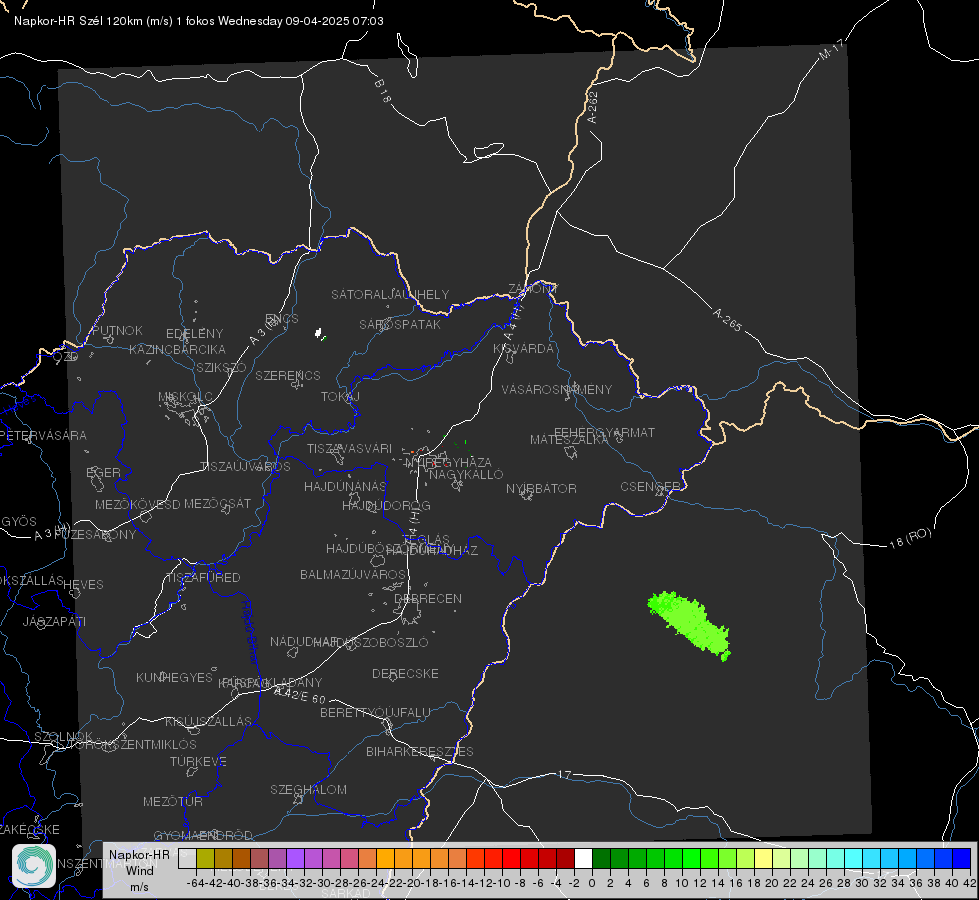Click the EDELÉNY label

point(195,334)
